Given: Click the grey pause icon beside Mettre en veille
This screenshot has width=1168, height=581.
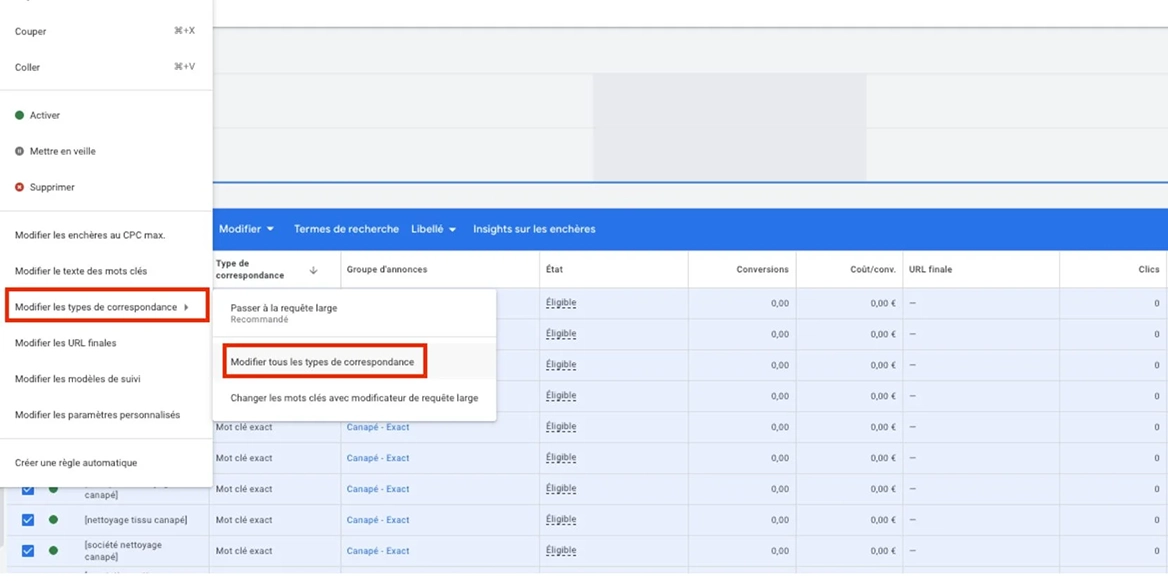Looking at the screenshot, I should tap(19, 151).
